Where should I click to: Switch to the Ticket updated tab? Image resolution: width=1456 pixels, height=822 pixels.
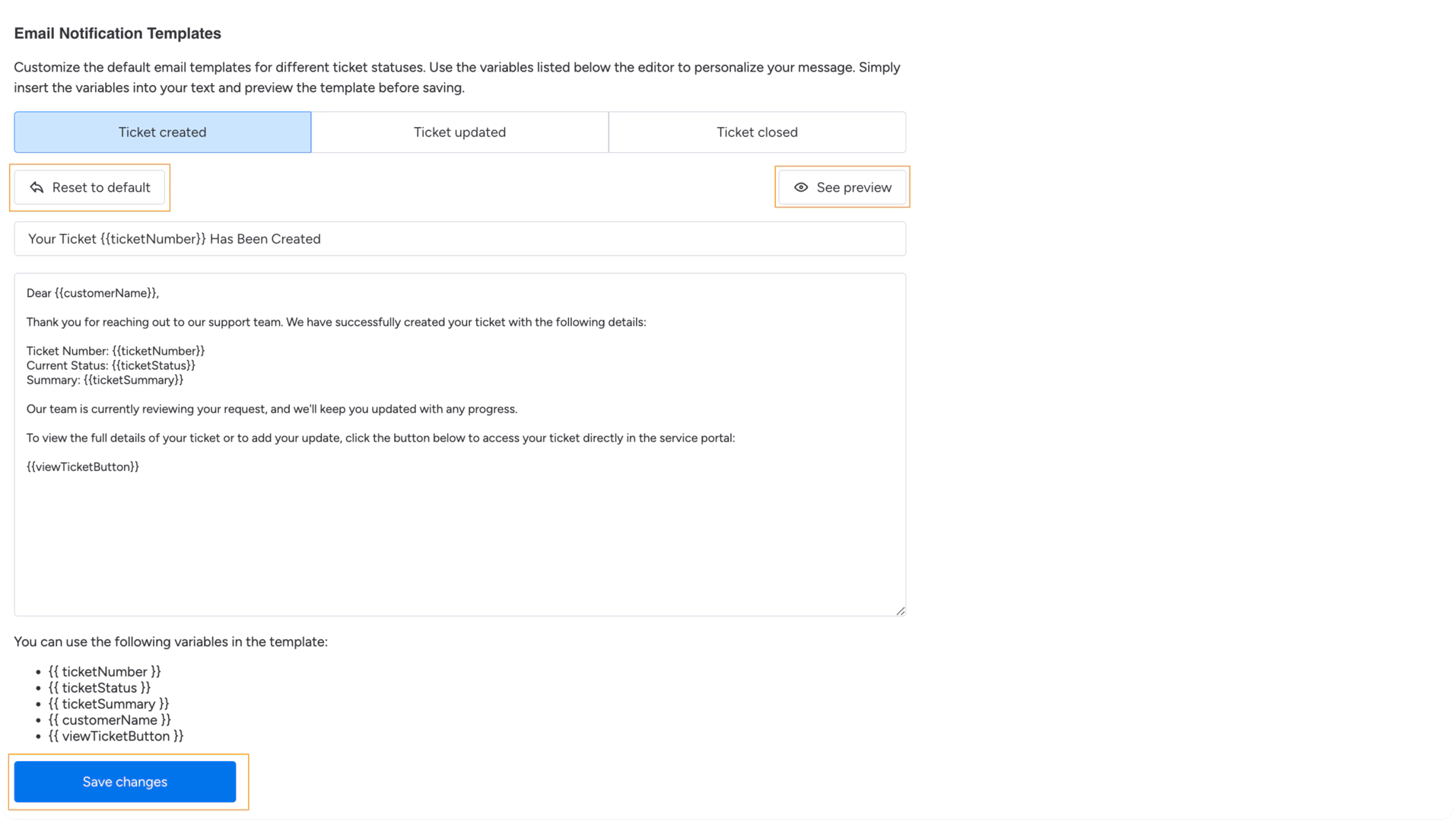click(459, 132)
